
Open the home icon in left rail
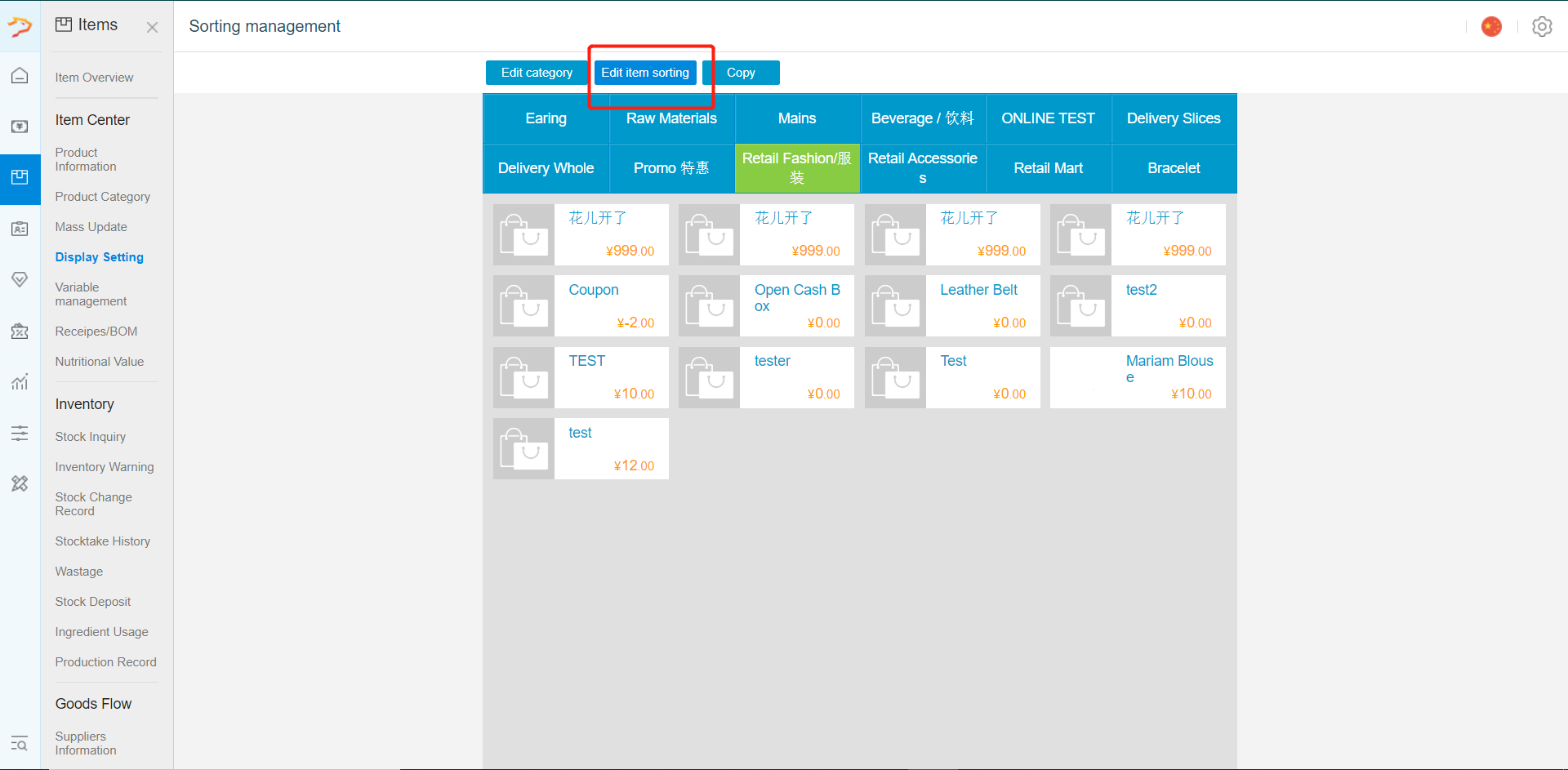tap(20, 76)
